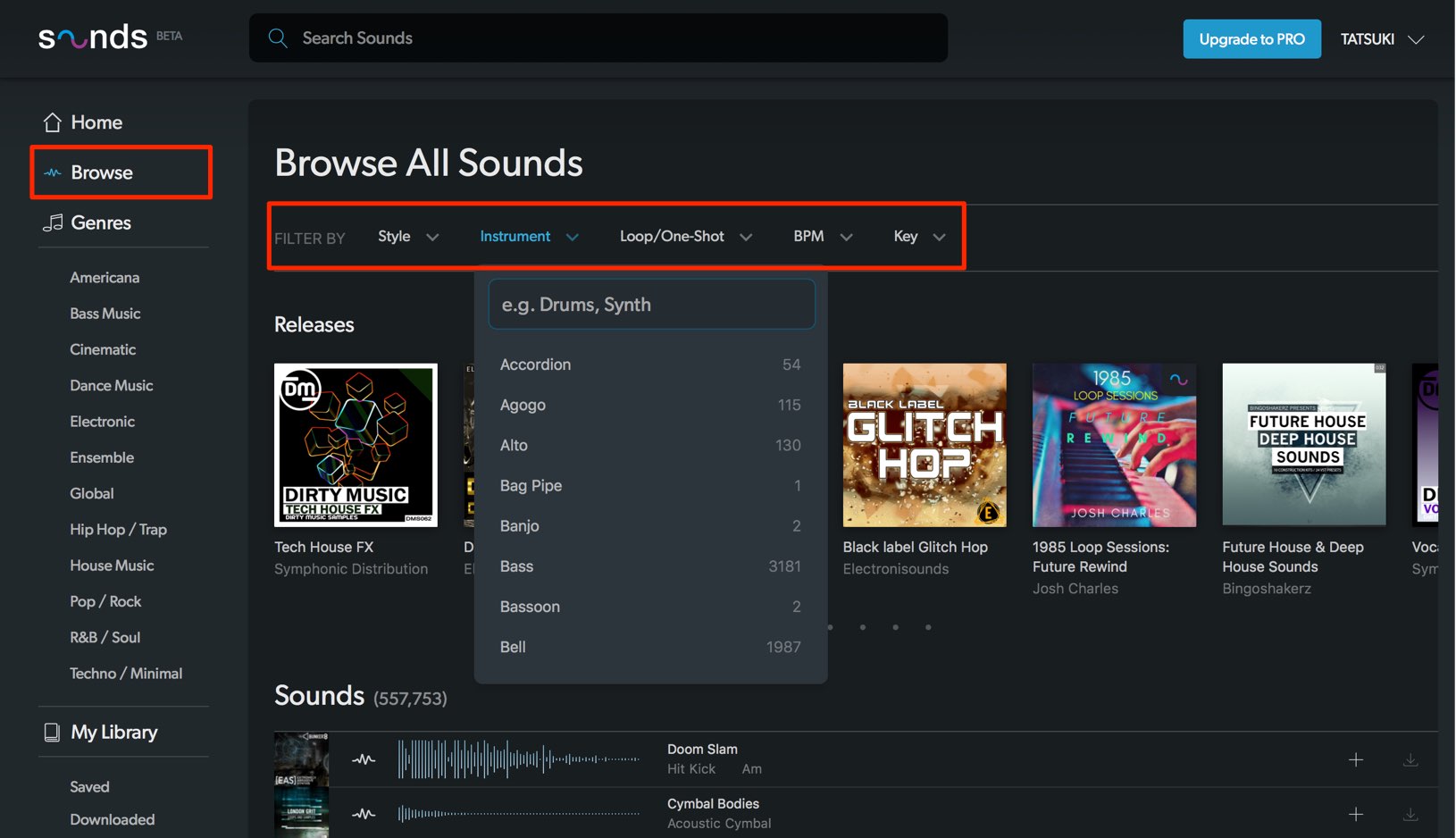Click the search magnifier icon
The image size is (1456, 838).
[278, 38]
